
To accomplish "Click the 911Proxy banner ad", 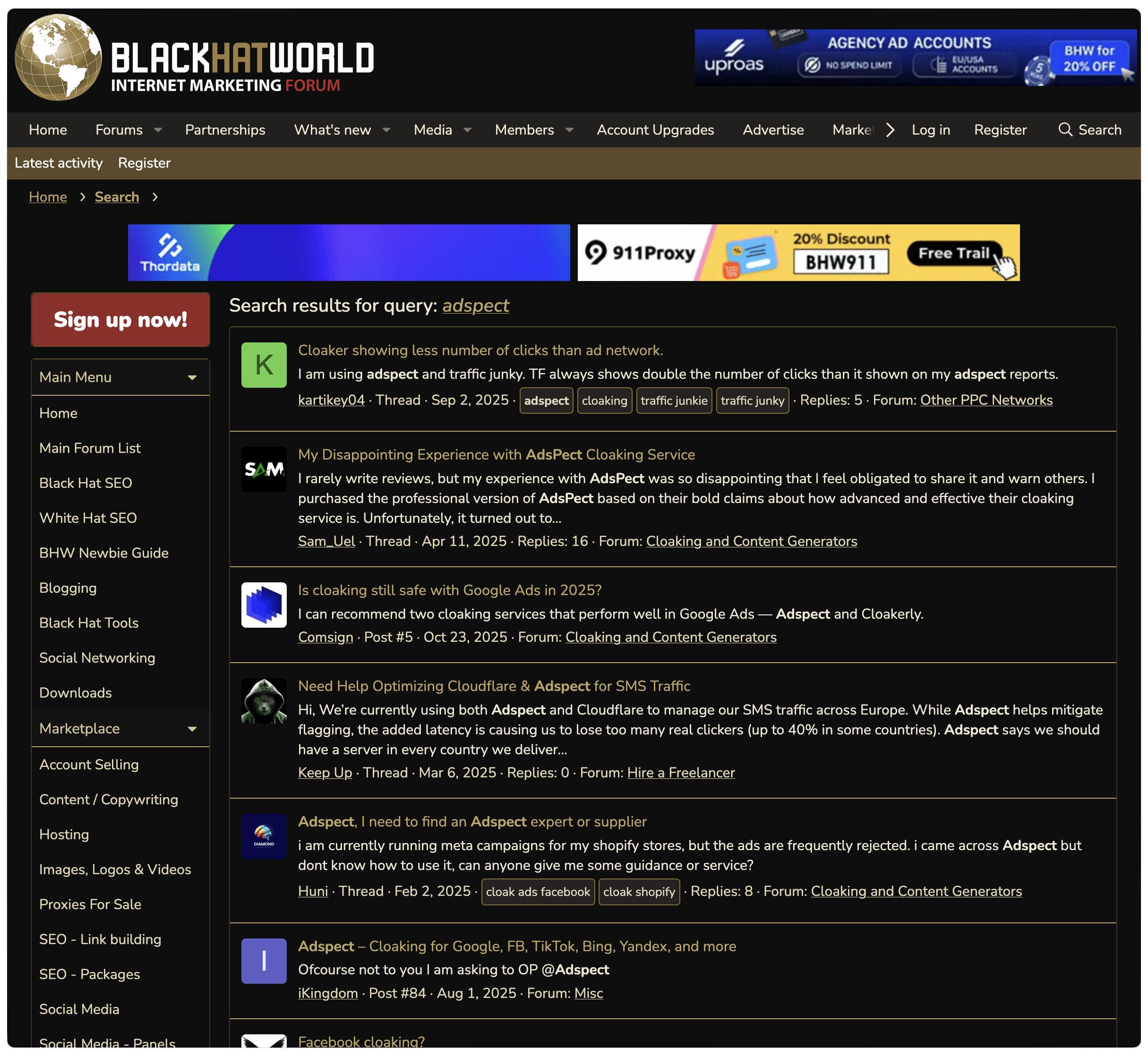I will point(798,252).
